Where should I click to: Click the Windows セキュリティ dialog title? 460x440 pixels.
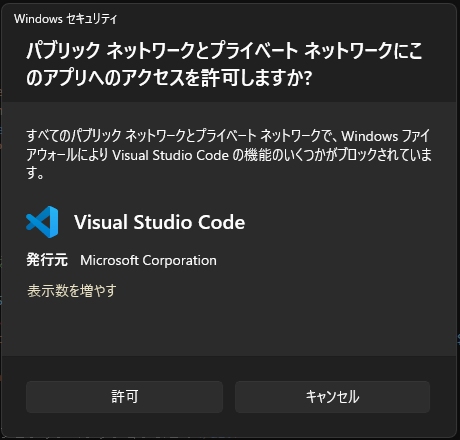[66, 19]
